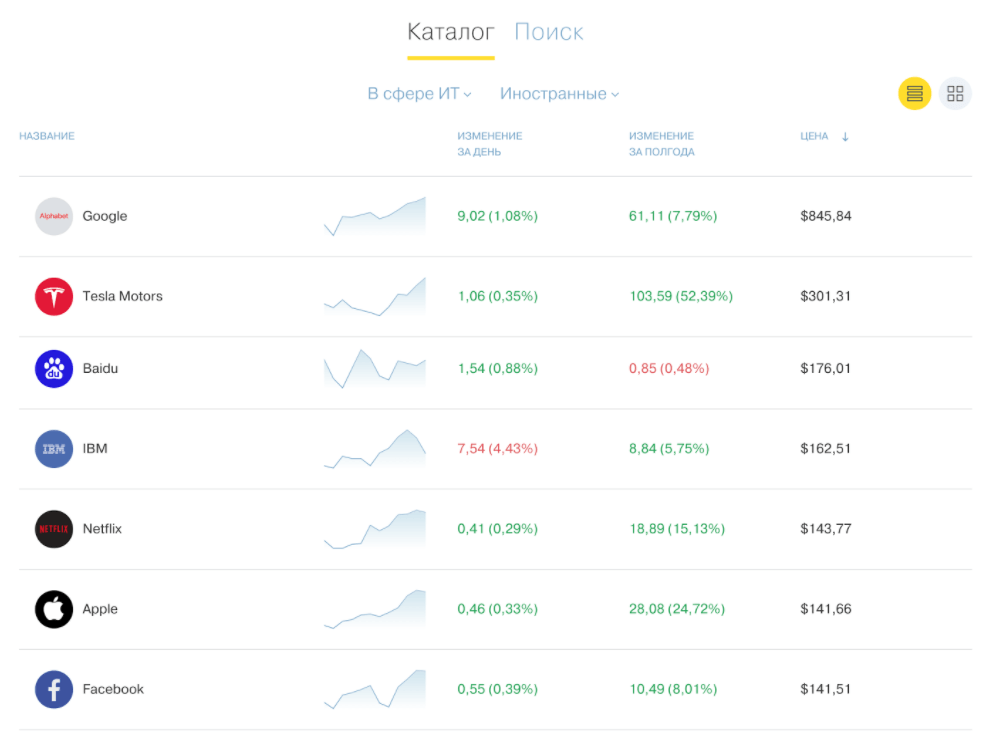This screenshot has width=994, height=740.
Task: Switch to grid view layout
Action: (x=955, y=94)
